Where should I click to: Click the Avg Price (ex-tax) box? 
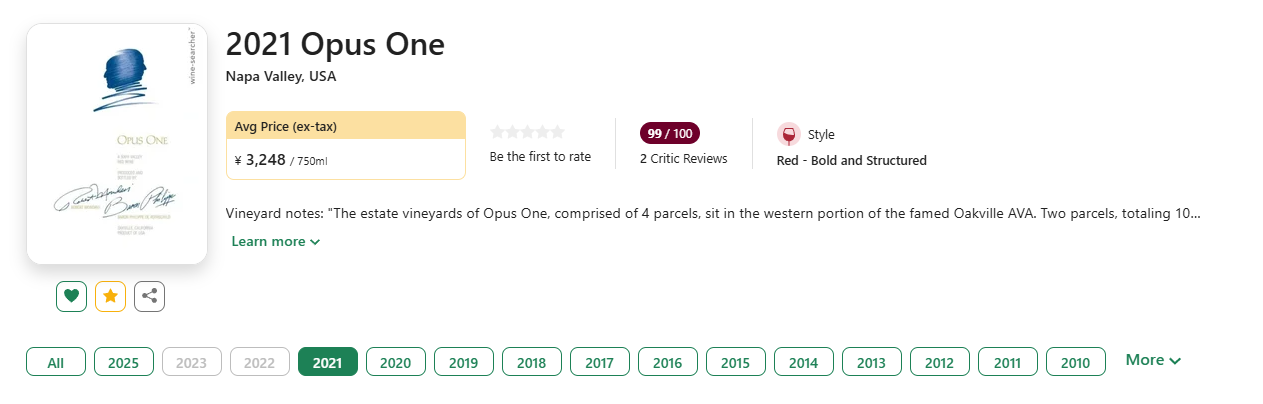(346, 145)
